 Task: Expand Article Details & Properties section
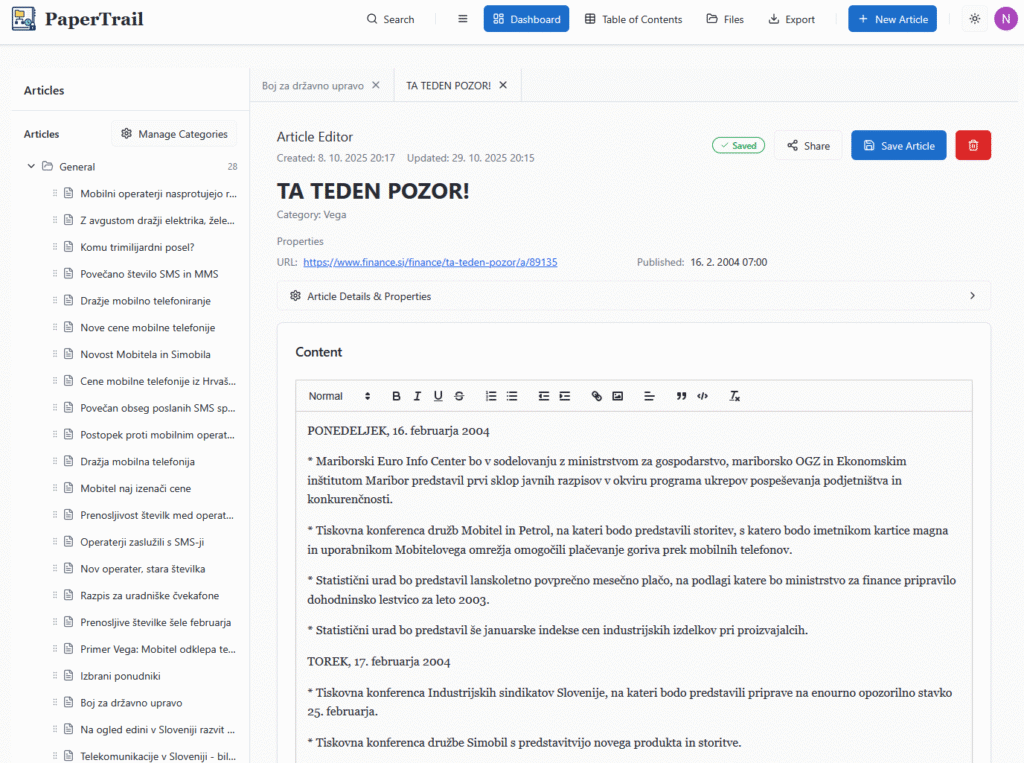click(x=633, y=296)
